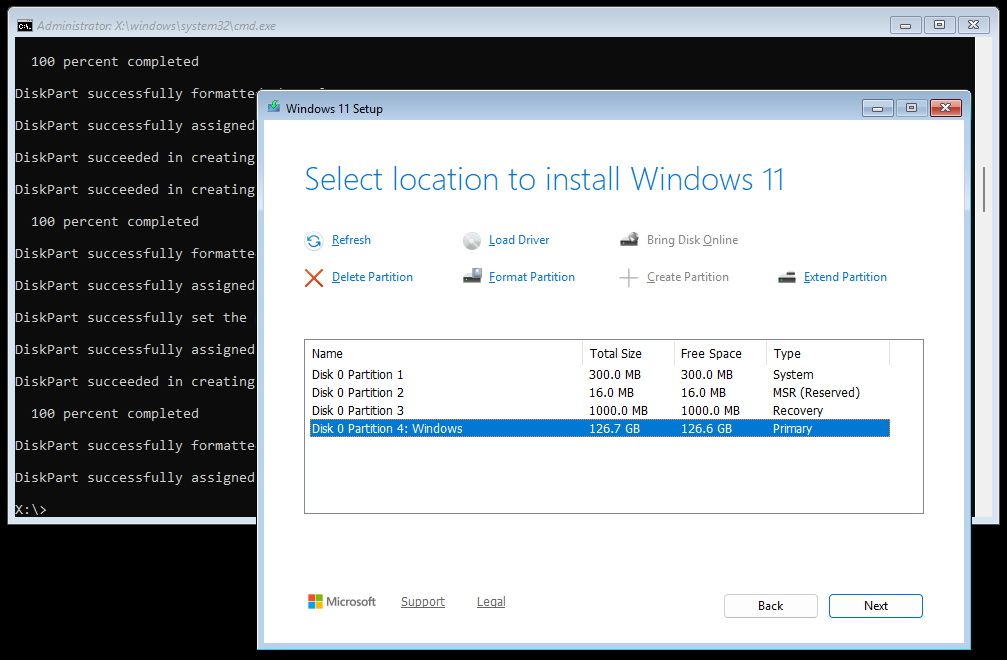Click the Extend Partition link
1007x660 pixels.
click(x=845, y=277)
